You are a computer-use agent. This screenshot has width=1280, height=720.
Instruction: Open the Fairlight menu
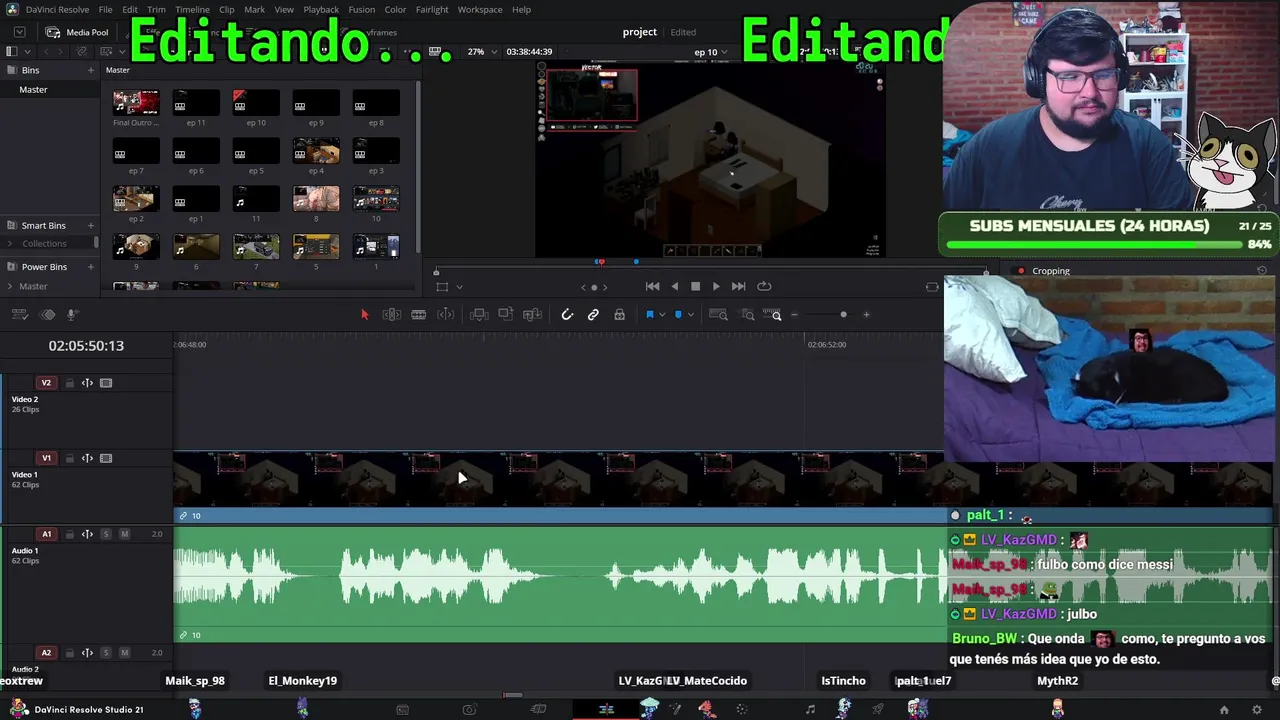pos(432,9)
